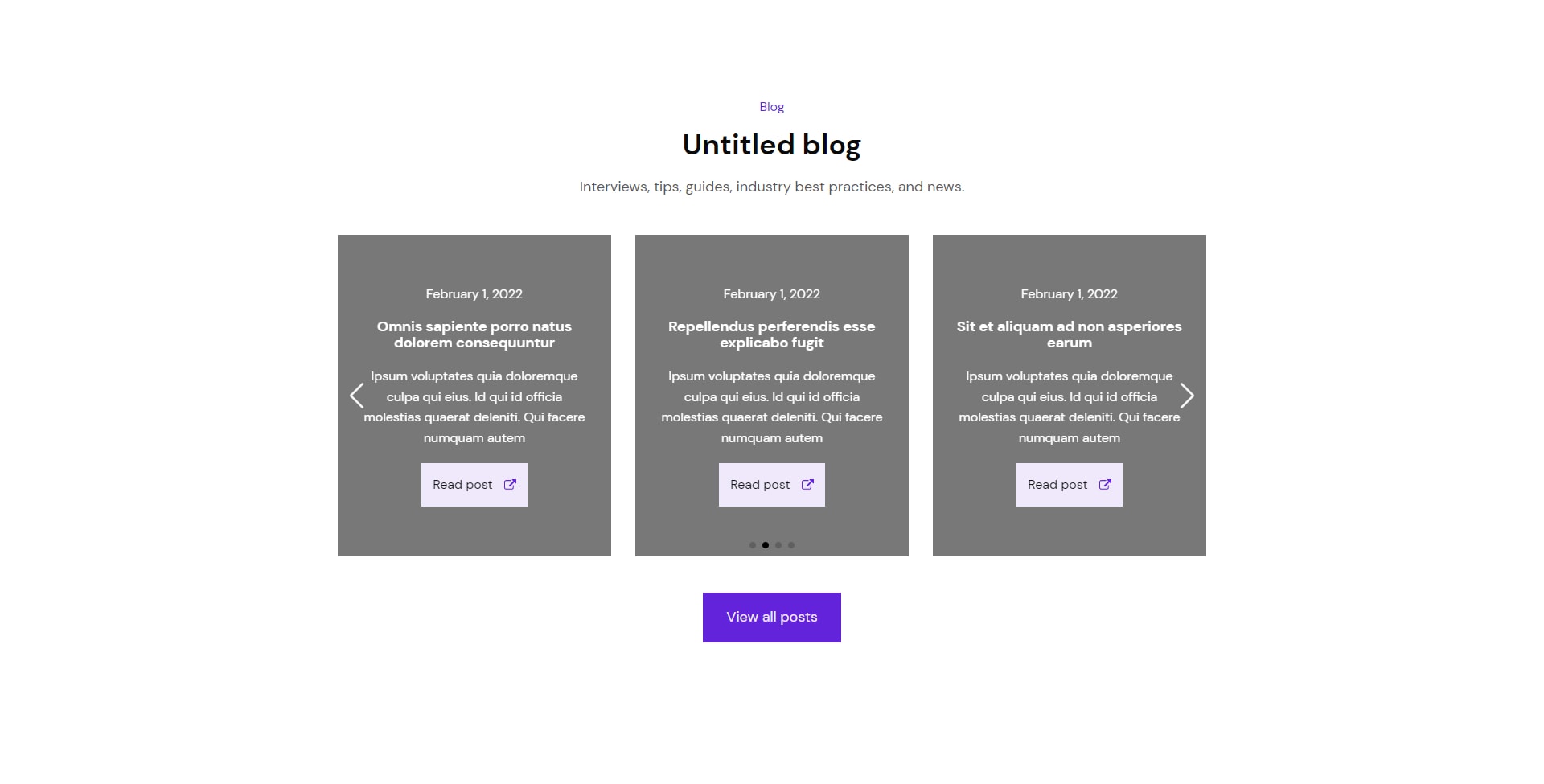Open the Omnis sapiente porro natus title
1544x784 pixels.
[474, 335]
